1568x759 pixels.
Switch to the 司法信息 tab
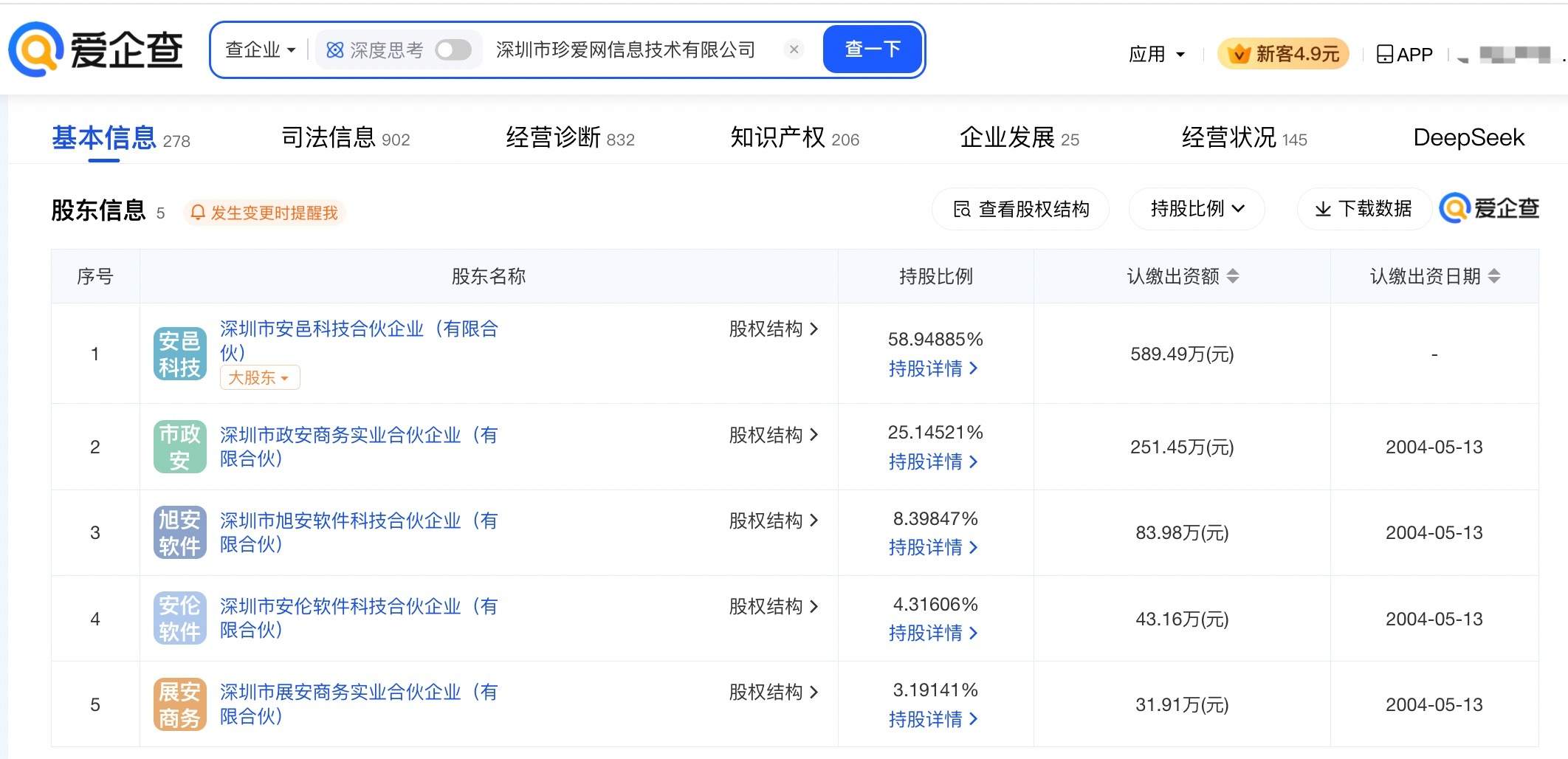click(x=345, y=138)
